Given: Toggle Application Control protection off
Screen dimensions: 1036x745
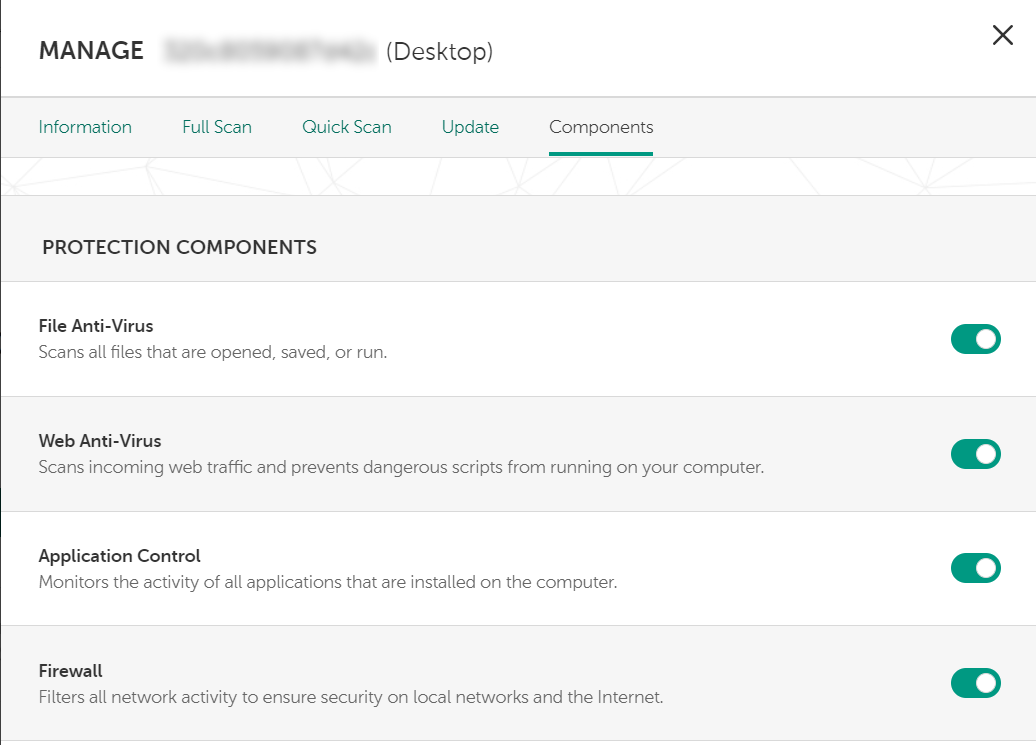Looking at the screenshot, I should point(975,569).
